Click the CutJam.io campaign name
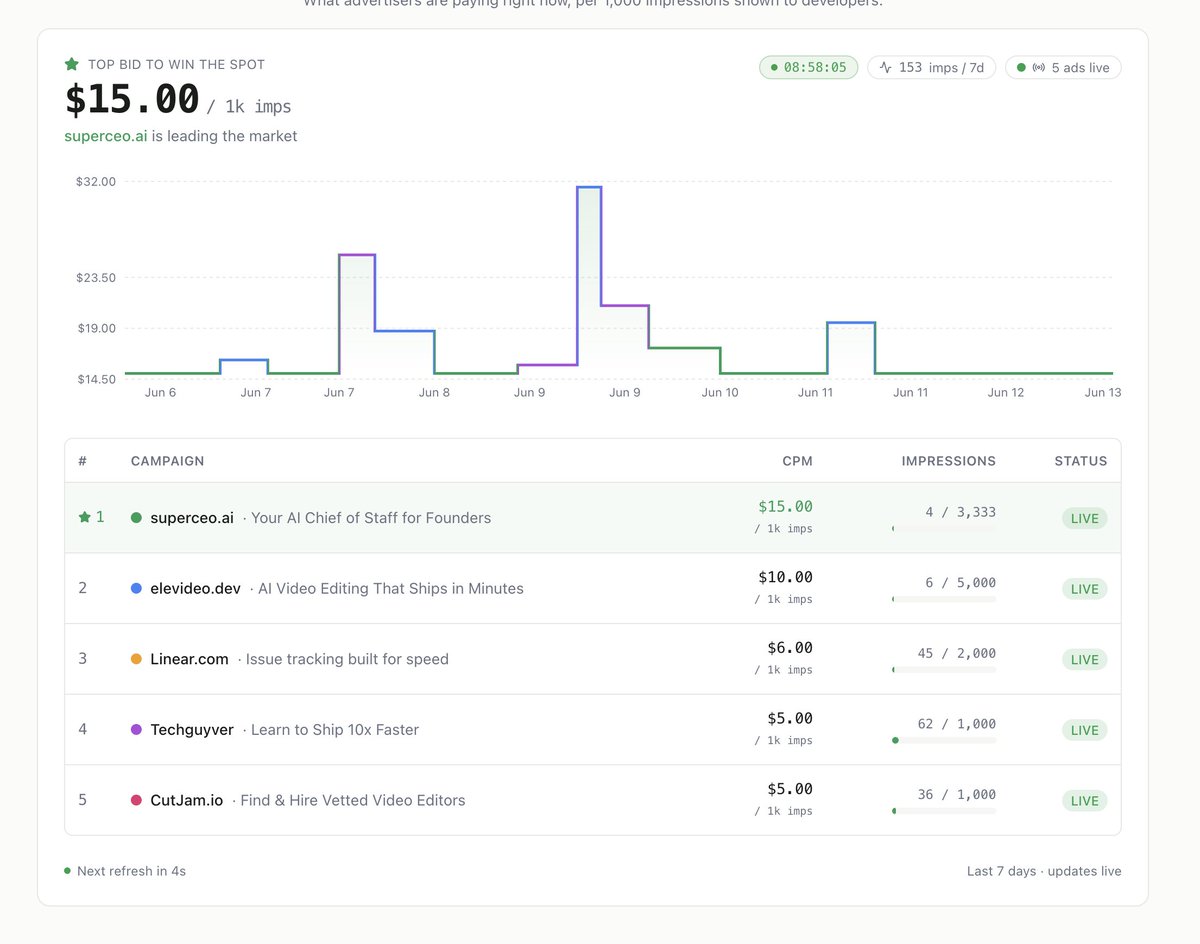 tap(186, 800)
